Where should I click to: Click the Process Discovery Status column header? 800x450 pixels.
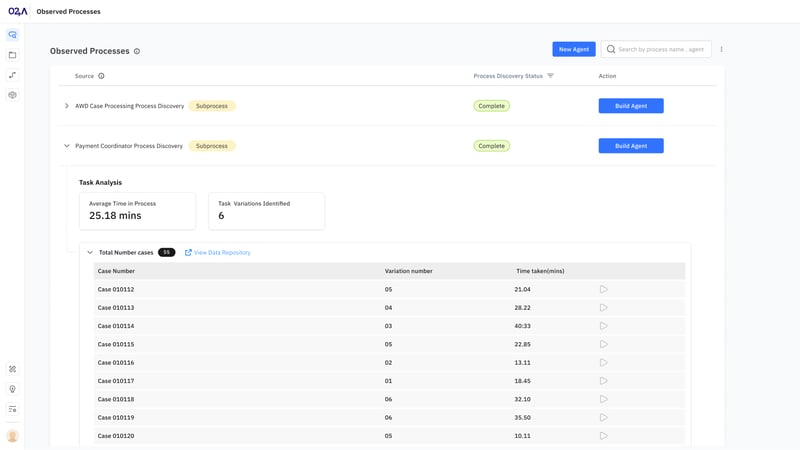pyautogui.click(x=508, y=76)
